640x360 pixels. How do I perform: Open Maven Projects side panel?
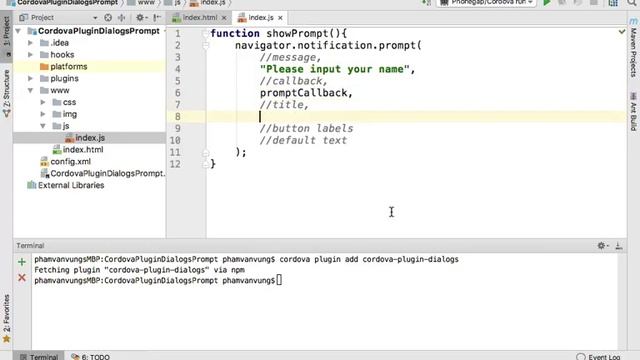pyautogui.click(x=633, y=47)
